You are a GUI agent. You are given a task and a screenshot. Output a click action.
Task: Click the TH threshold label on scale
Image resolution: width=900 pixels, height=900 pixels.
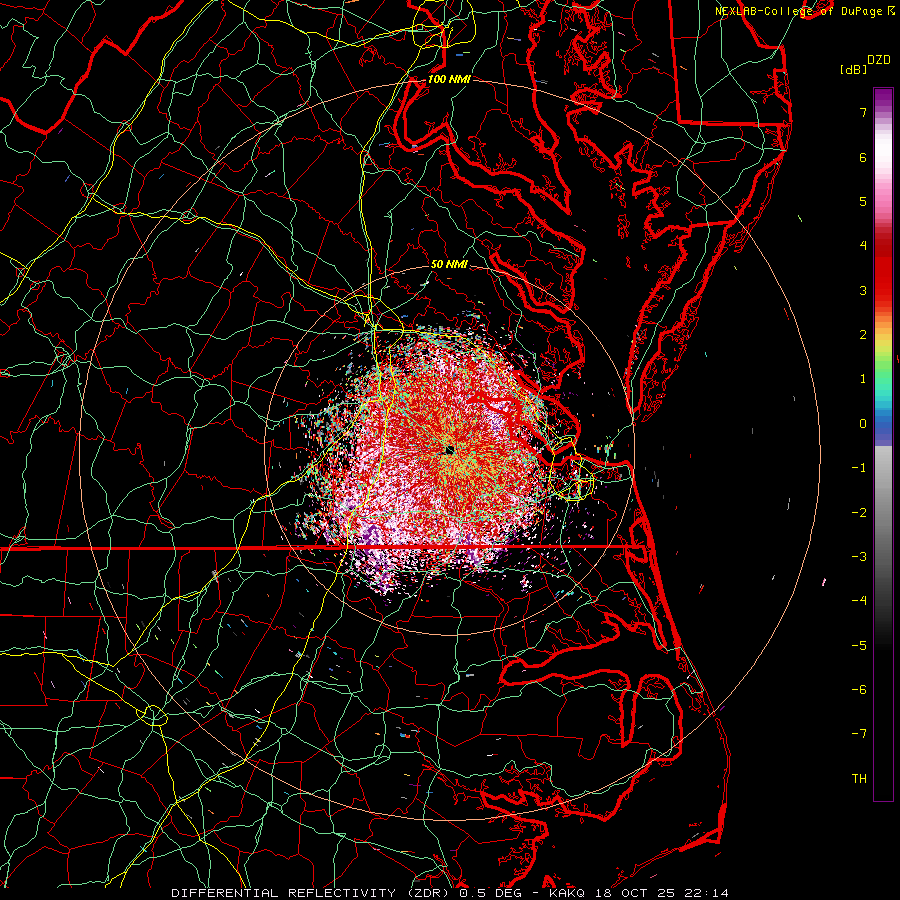pos(859,779)
